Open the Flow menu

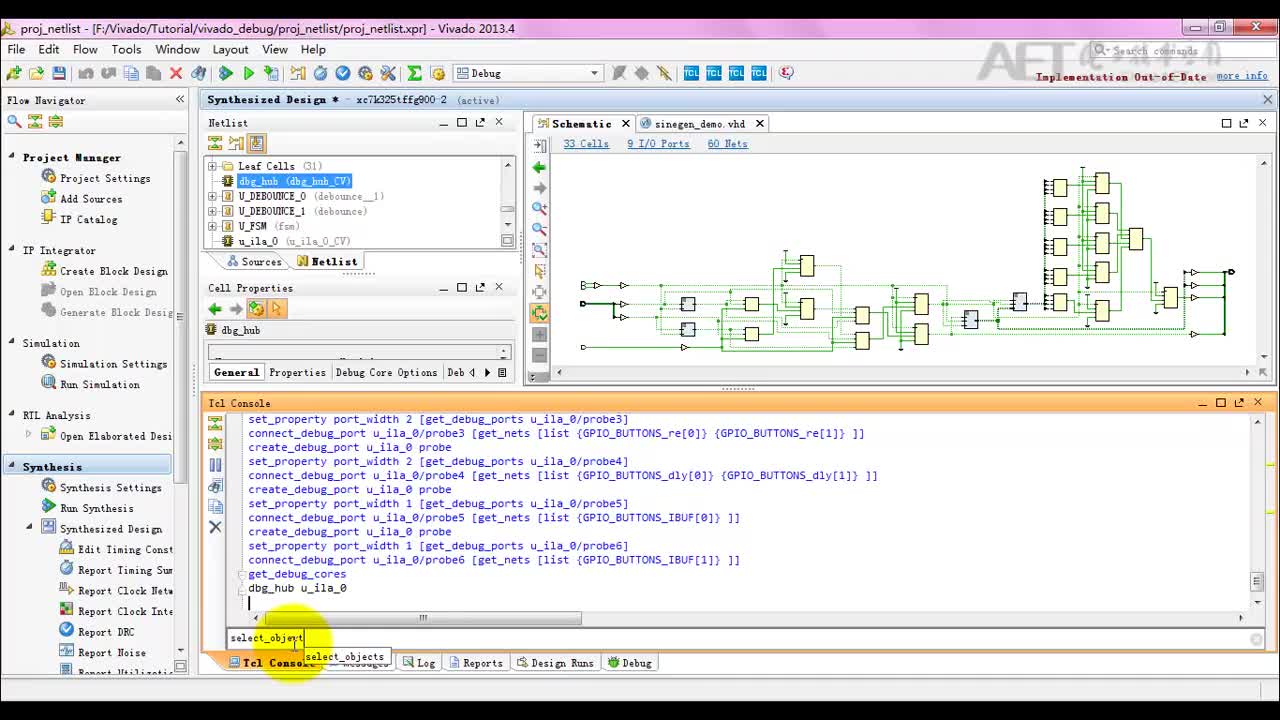(x=85, y=49)
